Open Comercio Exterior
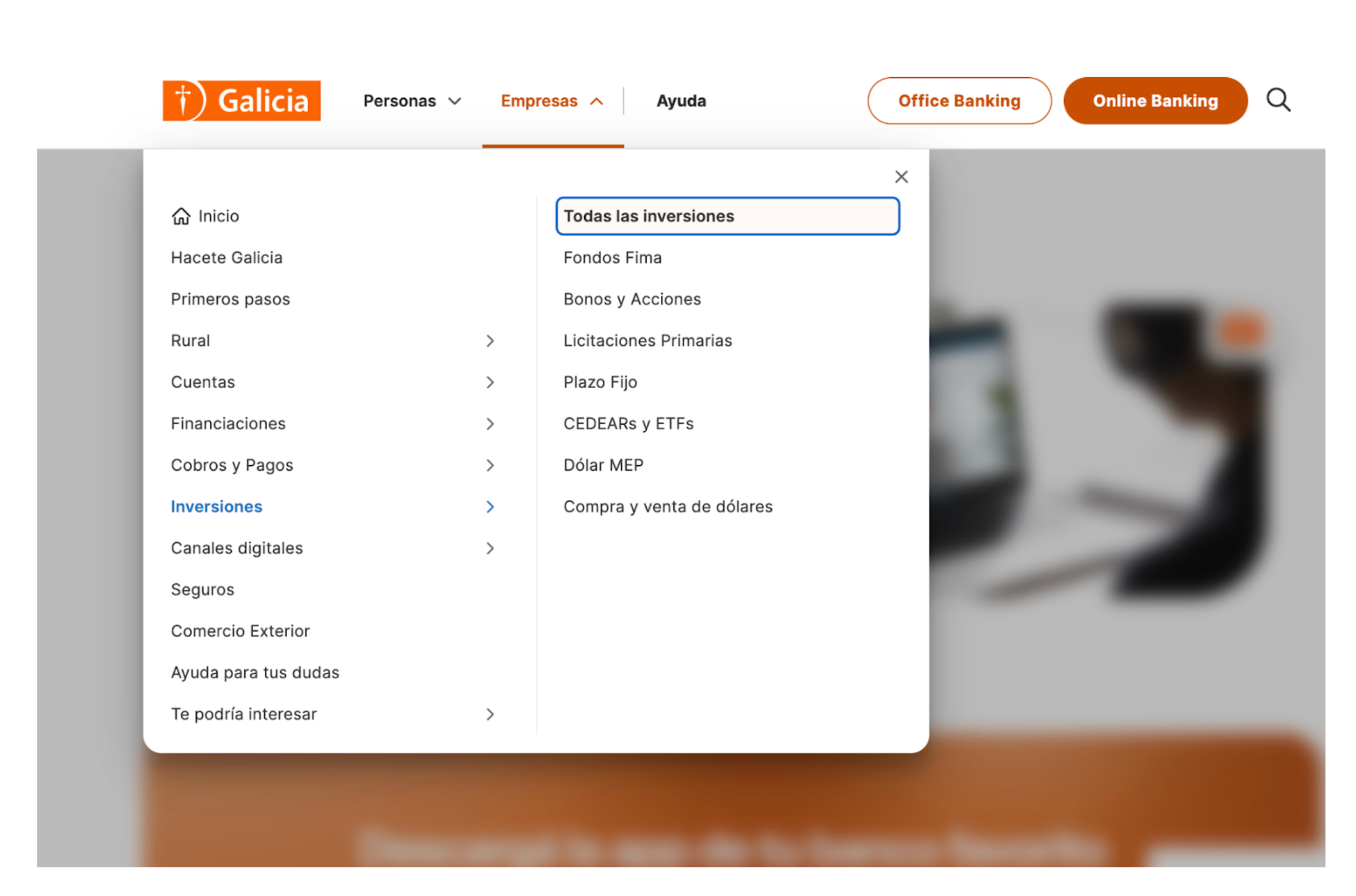This screenshot has height=896, width=1356. tap(240, 631)
